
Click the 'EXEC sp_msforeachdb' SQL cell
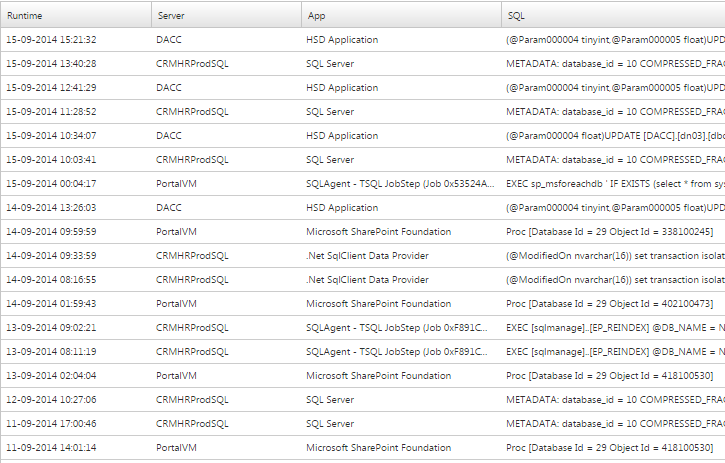pos(615,184)
